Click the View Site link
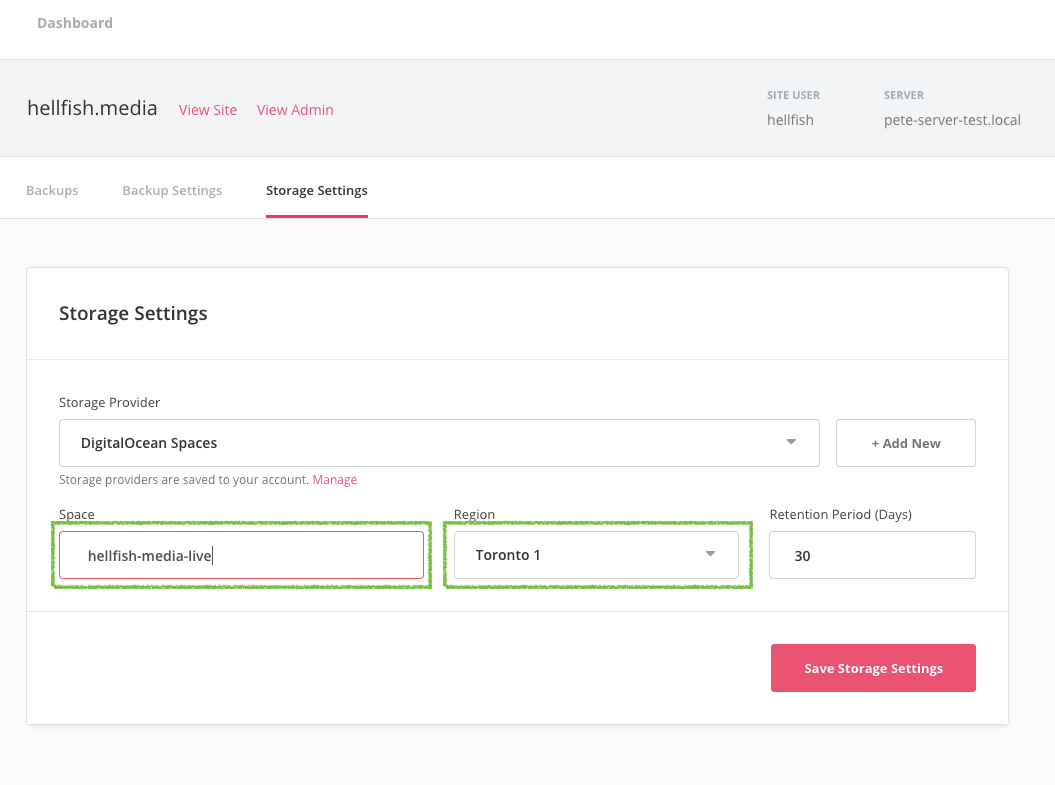1055x785 pixels. coord(208,110)
